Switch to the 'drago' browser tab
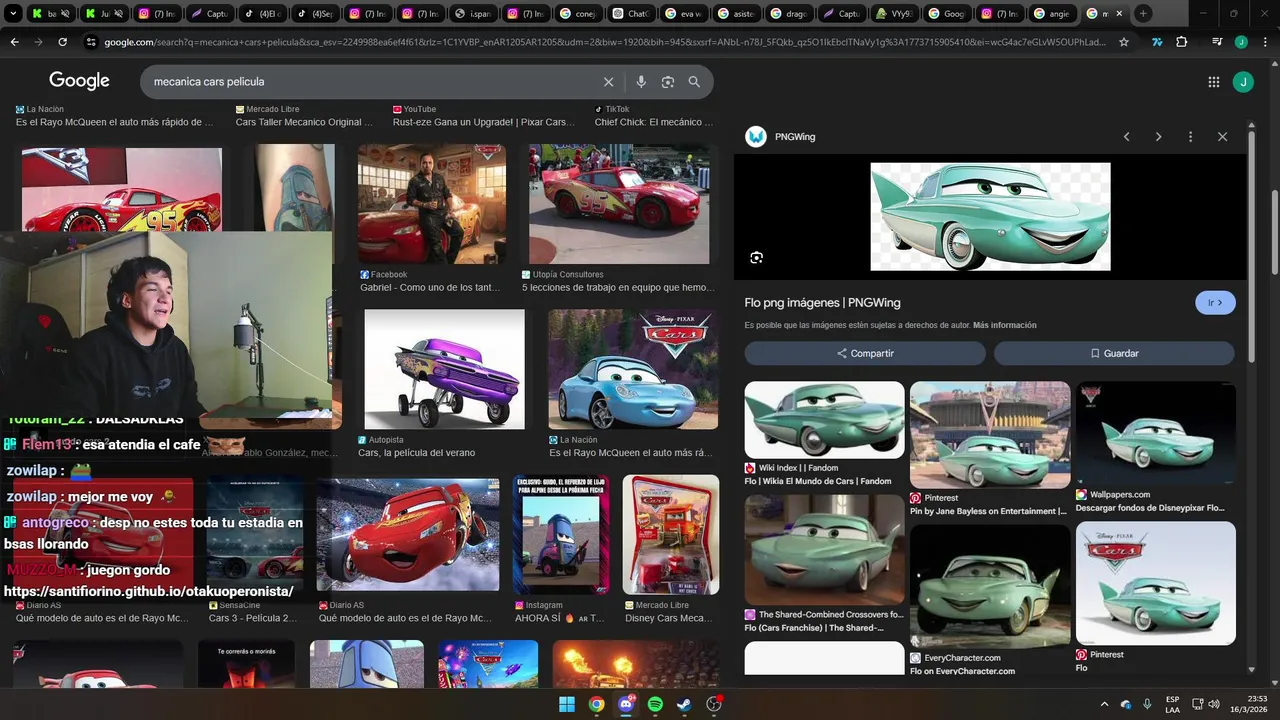 pos(788,14)
